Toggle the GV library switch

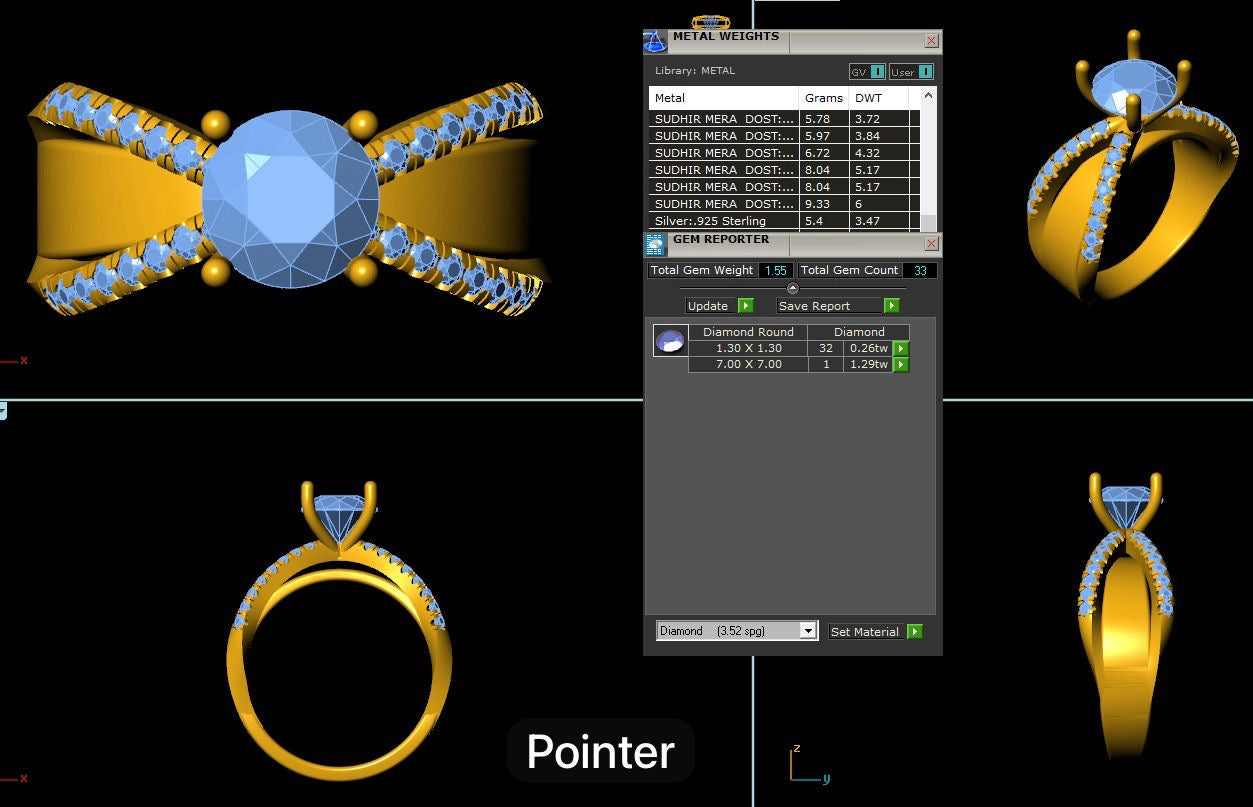click(x=867, y=72)
